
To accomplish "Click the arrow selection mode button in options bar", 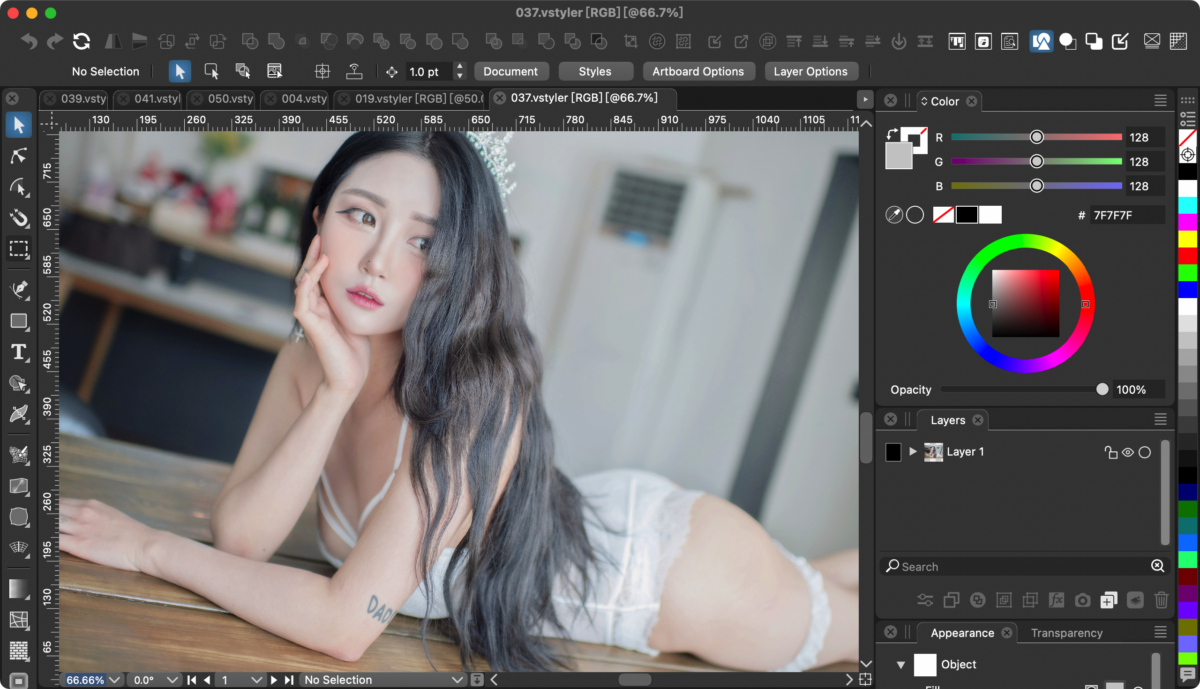I will click(180, 72).
